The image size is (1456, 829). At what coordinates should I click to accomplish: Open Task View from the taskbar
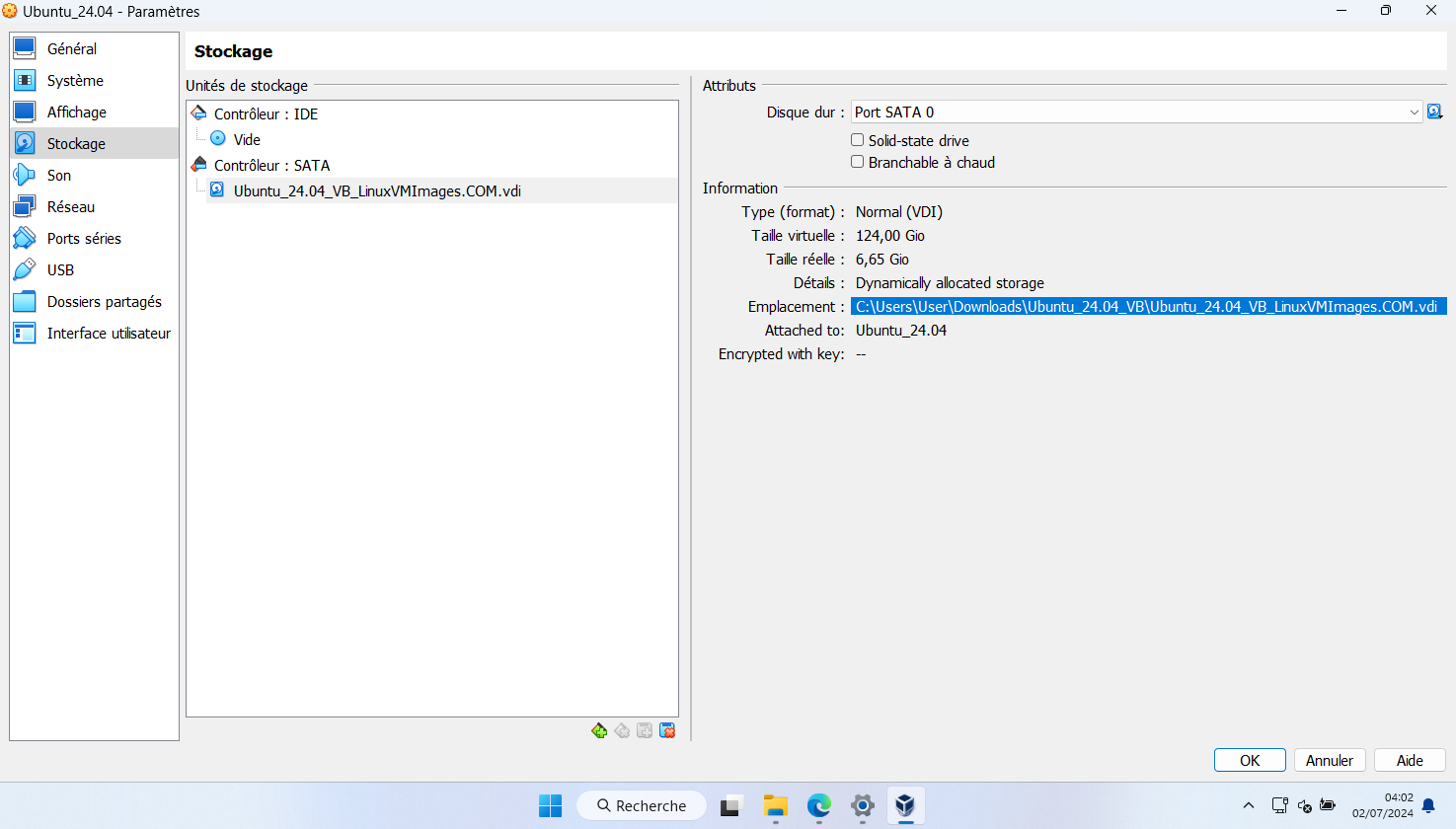pos(730,805)
